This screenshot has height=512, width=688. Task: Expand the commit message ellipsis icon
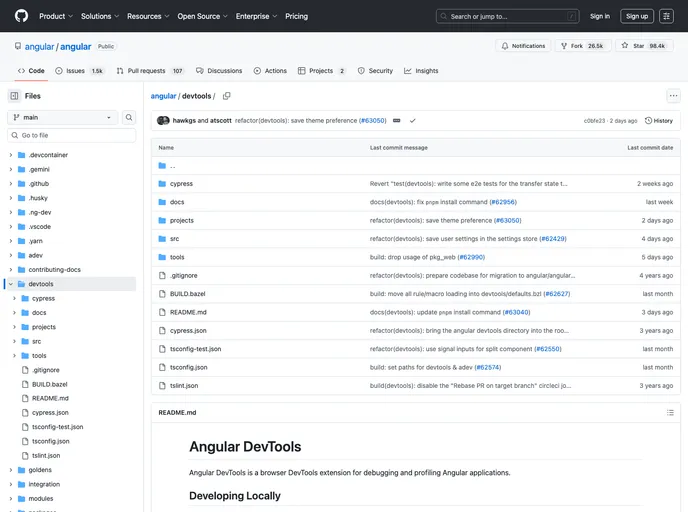point(397,120)
